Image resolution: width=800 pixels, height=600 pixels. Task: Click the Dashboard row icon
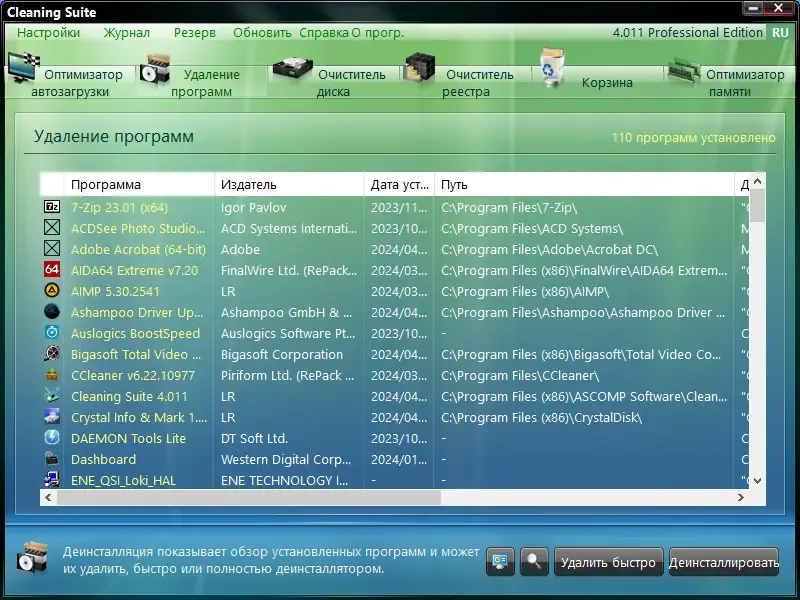click(x=52, y=458)
